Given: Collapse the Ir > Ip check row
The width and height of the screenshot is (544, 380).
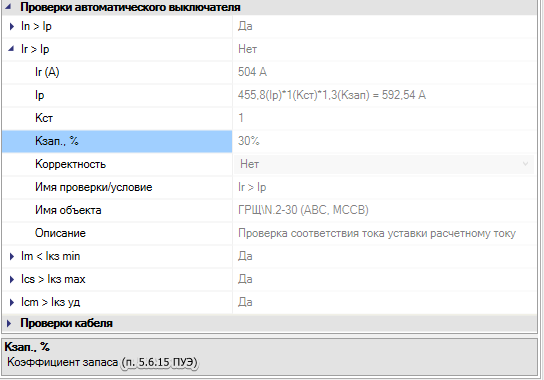Looking at the screenshot, I should click(x=11, y=49).
